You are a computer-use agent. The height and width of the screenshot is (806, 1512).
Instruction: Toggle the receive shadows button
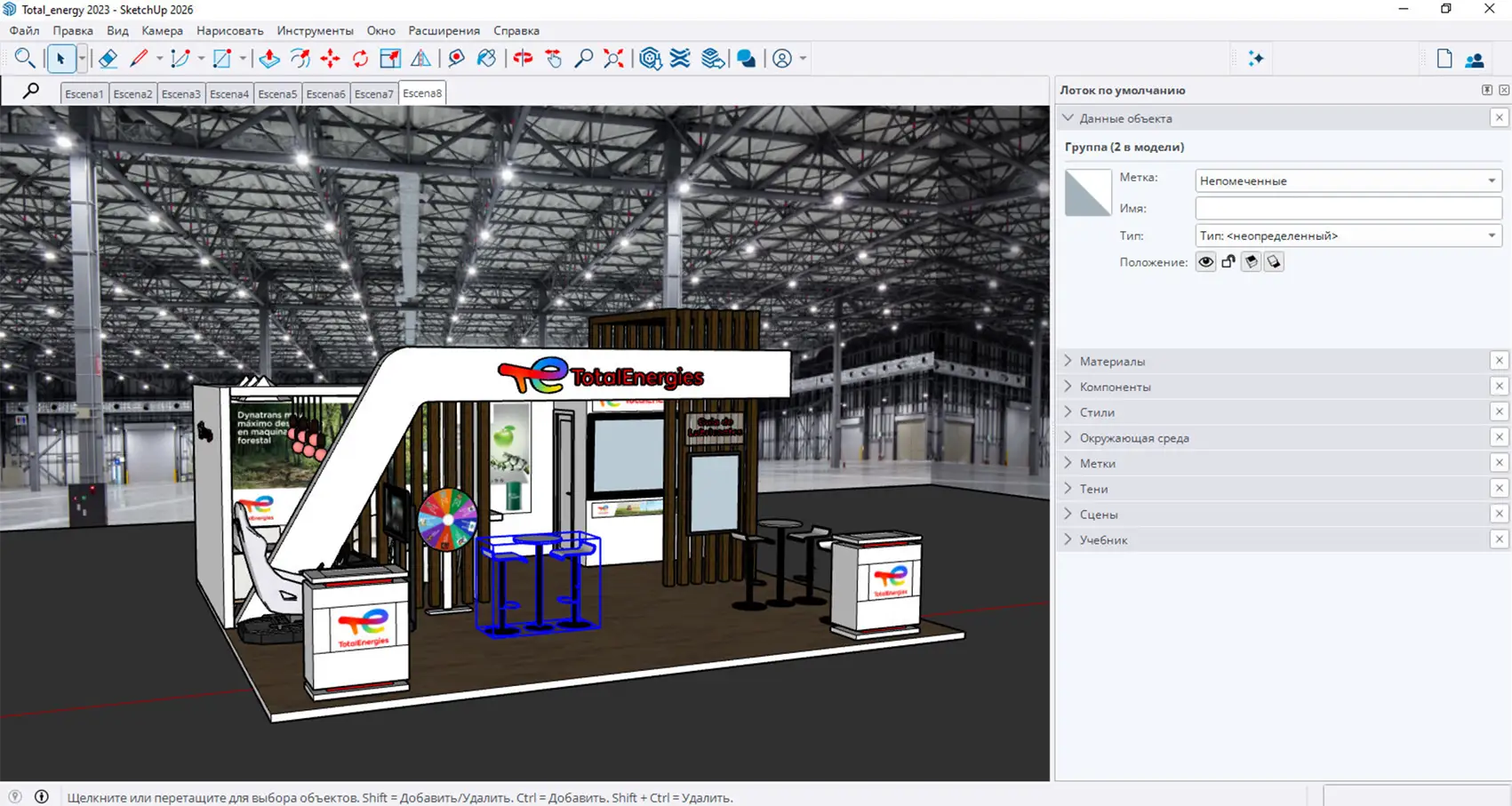click(x=1251, y=262)
